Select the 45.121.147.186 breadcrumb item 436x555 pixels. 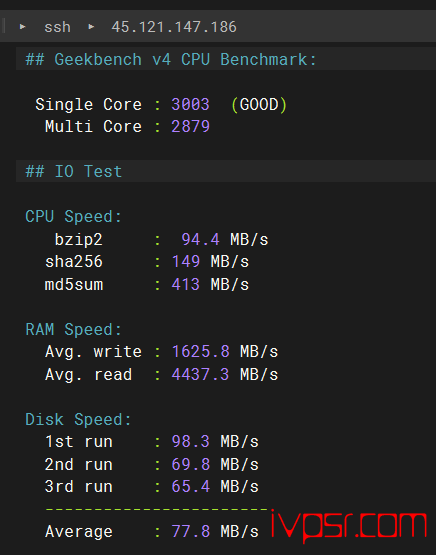(x=174, y=27)
